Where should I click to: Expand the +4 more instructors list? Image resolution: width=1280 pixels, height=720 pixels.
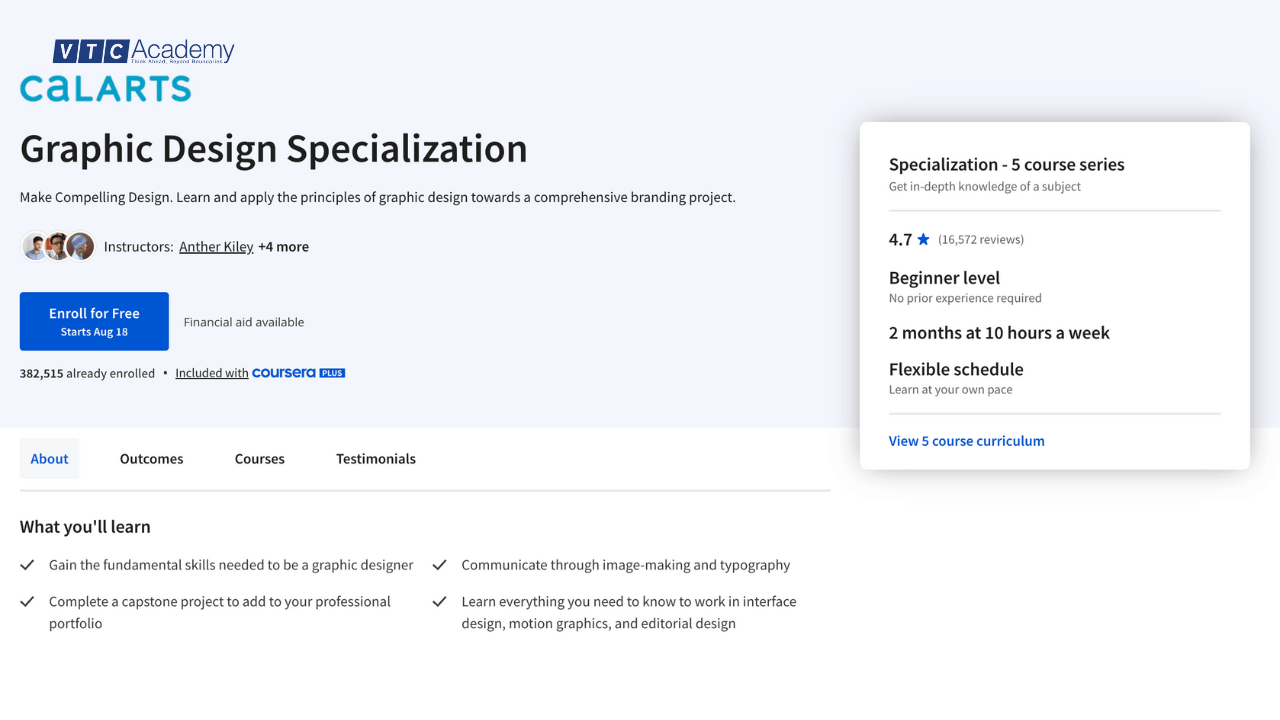pyautogui.click(x=284, y=246)
